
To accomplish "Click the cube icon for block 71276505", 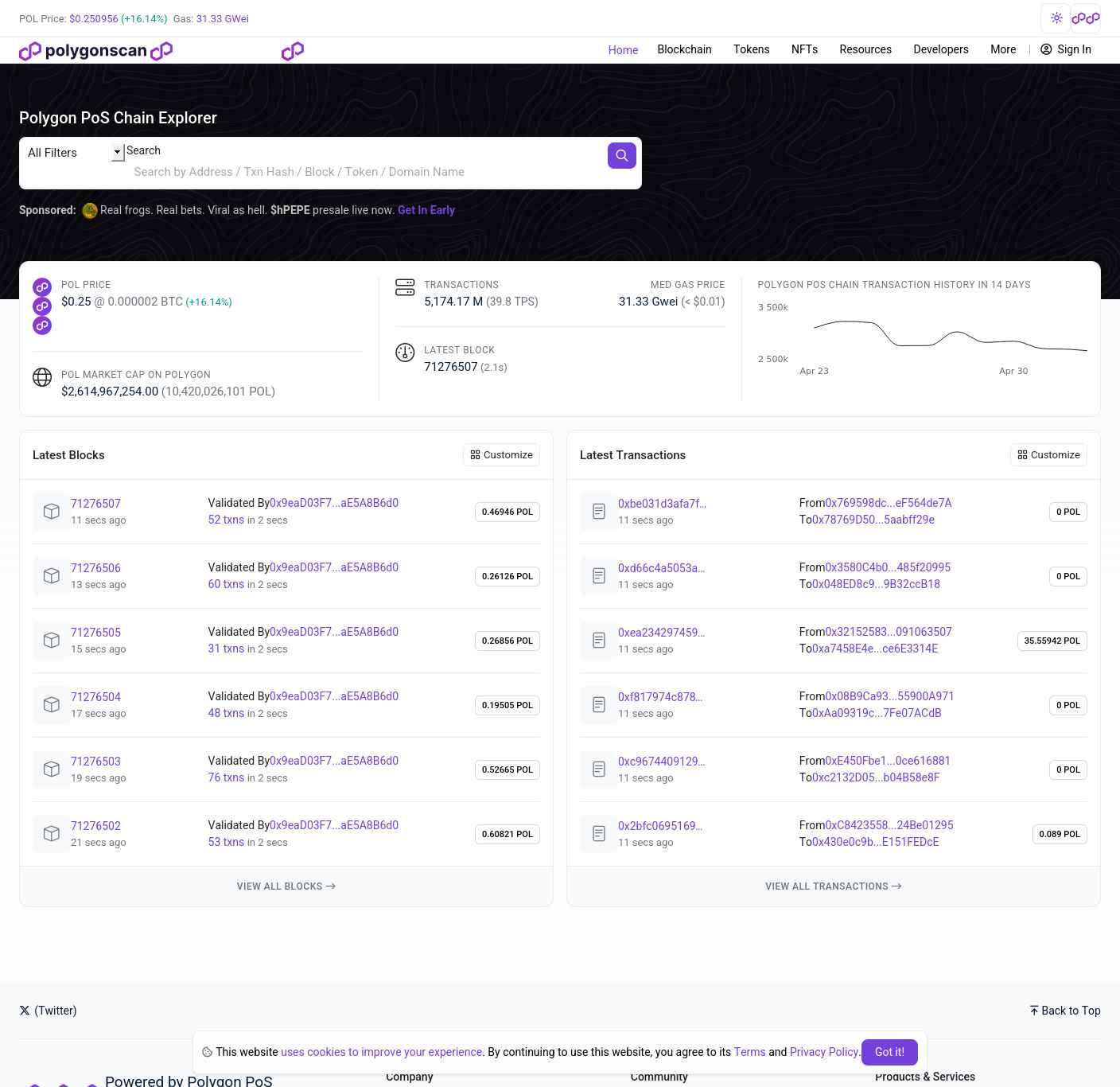I will (x=52, y=641).
